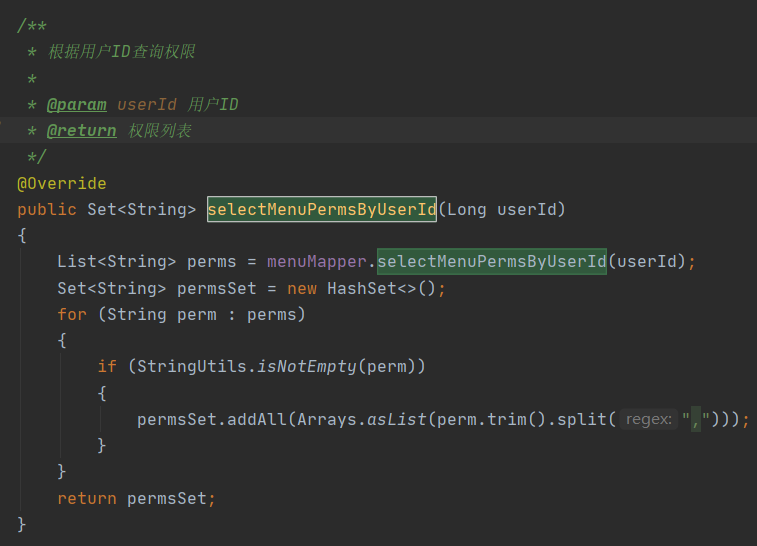Click selectMenuPermsByUserId call on menuMapper

(491, 262)
